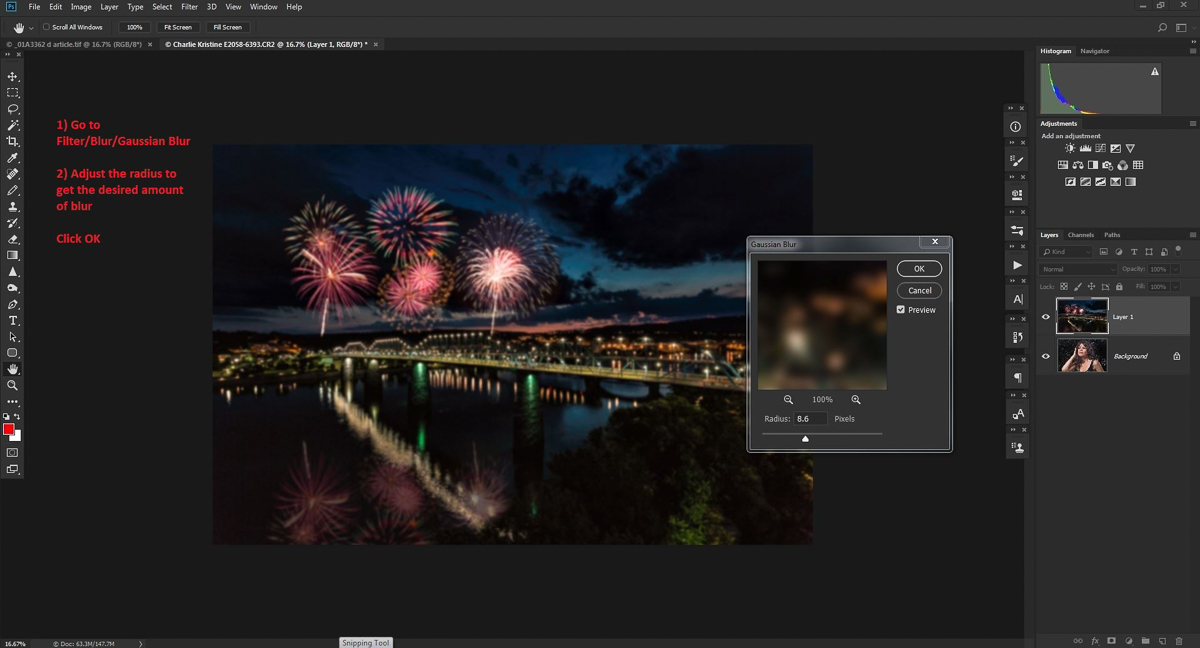Image resolution: width=1200 pixels, height=648 pixels.
Task: Select the Zoom tool in toolbar
Action: pos(13,385)
